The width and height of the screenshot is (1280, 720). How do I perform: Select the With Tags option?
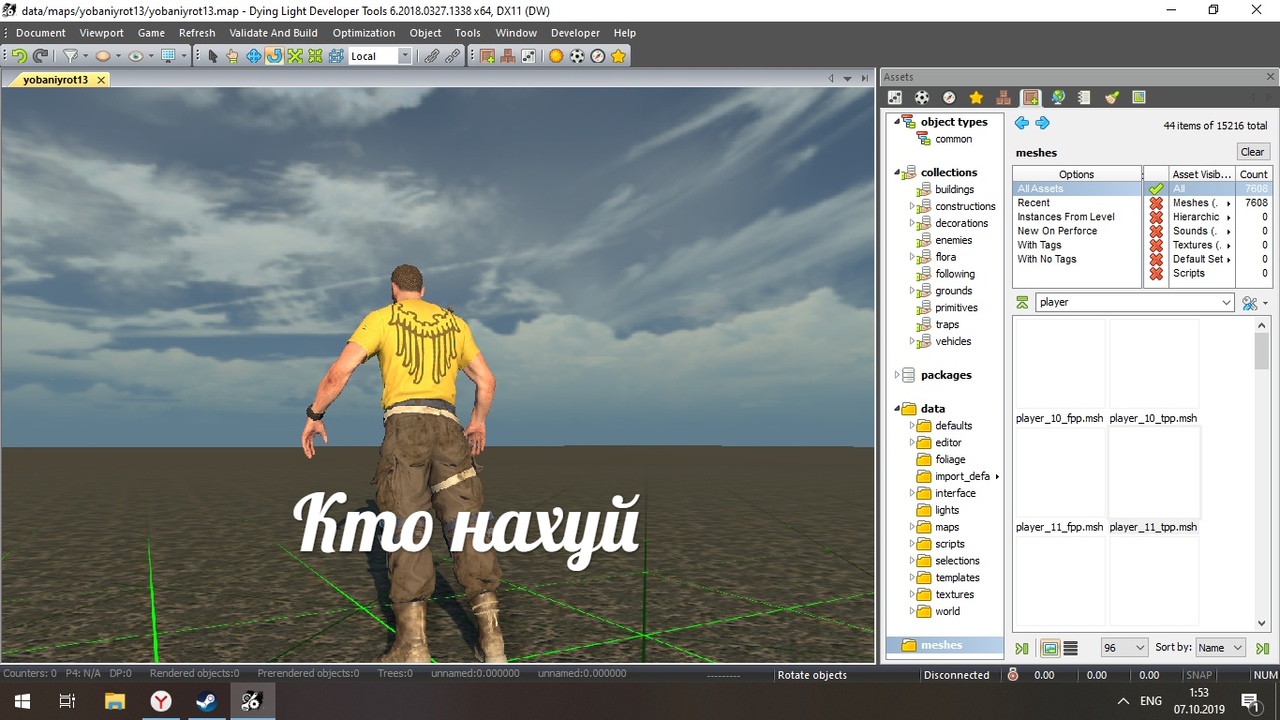(1077, 245)
